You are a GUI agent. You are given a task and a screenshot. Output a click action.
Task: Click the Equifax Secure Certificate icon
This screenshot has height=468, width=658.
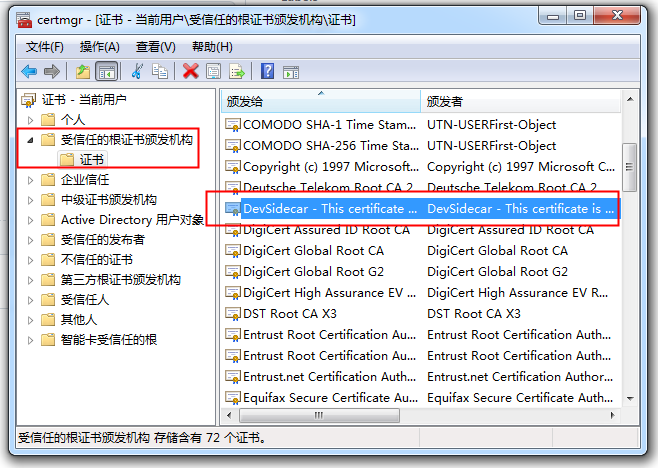click(x=233, y=397)
